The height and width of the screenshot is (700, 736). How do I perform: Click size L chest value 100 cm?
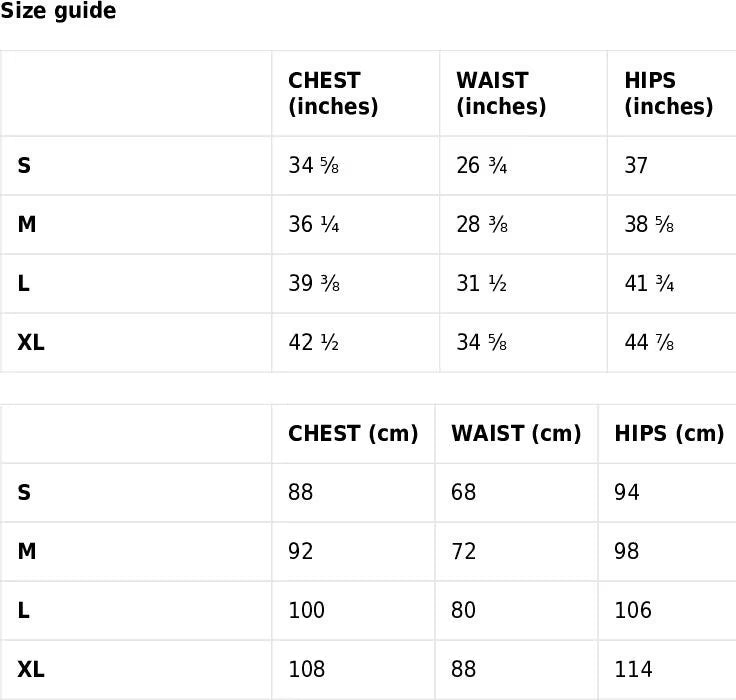tap(306, 611)
